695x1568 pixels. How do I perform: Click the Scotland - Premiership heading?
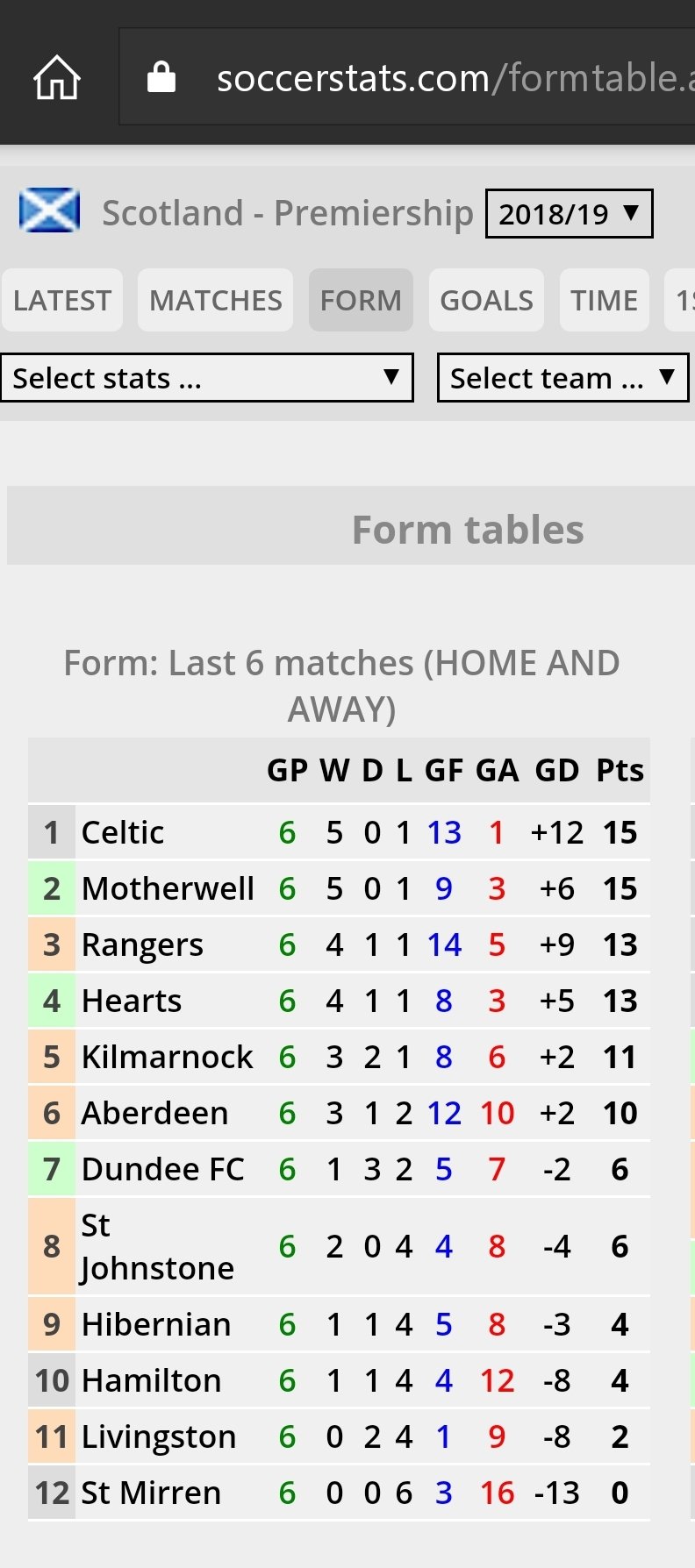pyautogui.click(x=287, y=213)
